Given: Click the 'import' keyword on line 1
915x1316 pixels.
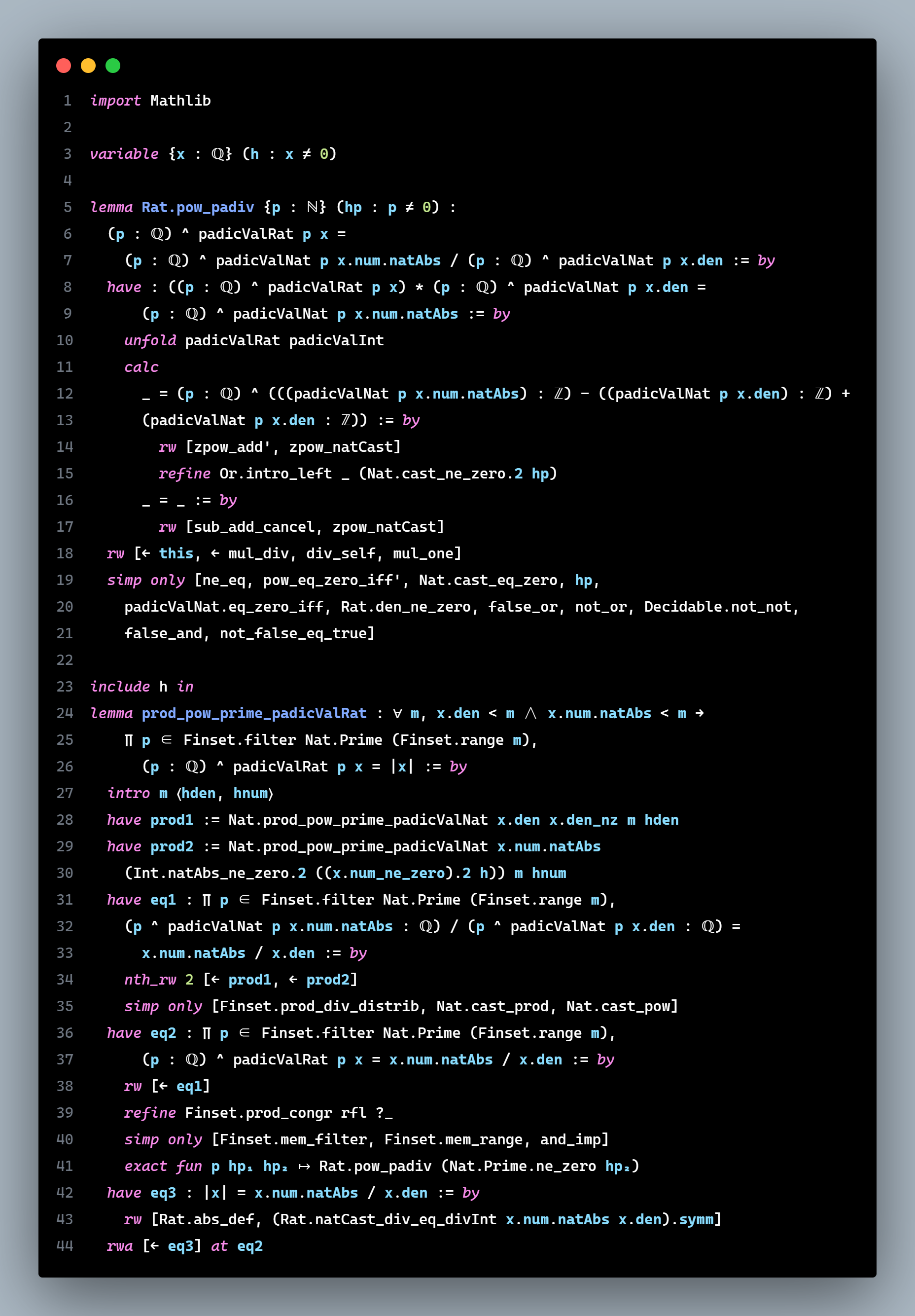Looking at the screenshot, I should point(115,101).
